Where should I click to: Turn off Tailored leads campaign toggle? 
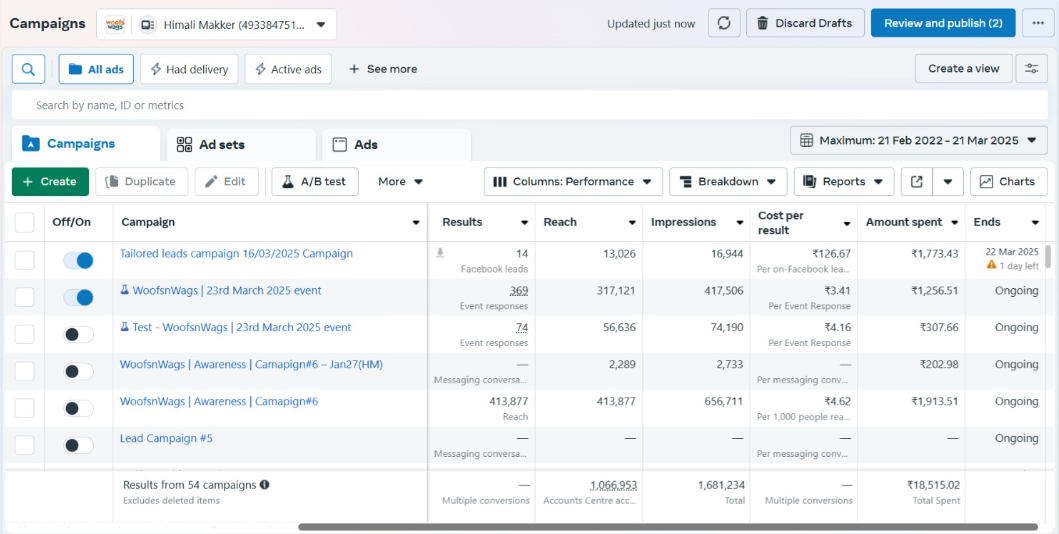pyautogui.click(x=78, y=260)
